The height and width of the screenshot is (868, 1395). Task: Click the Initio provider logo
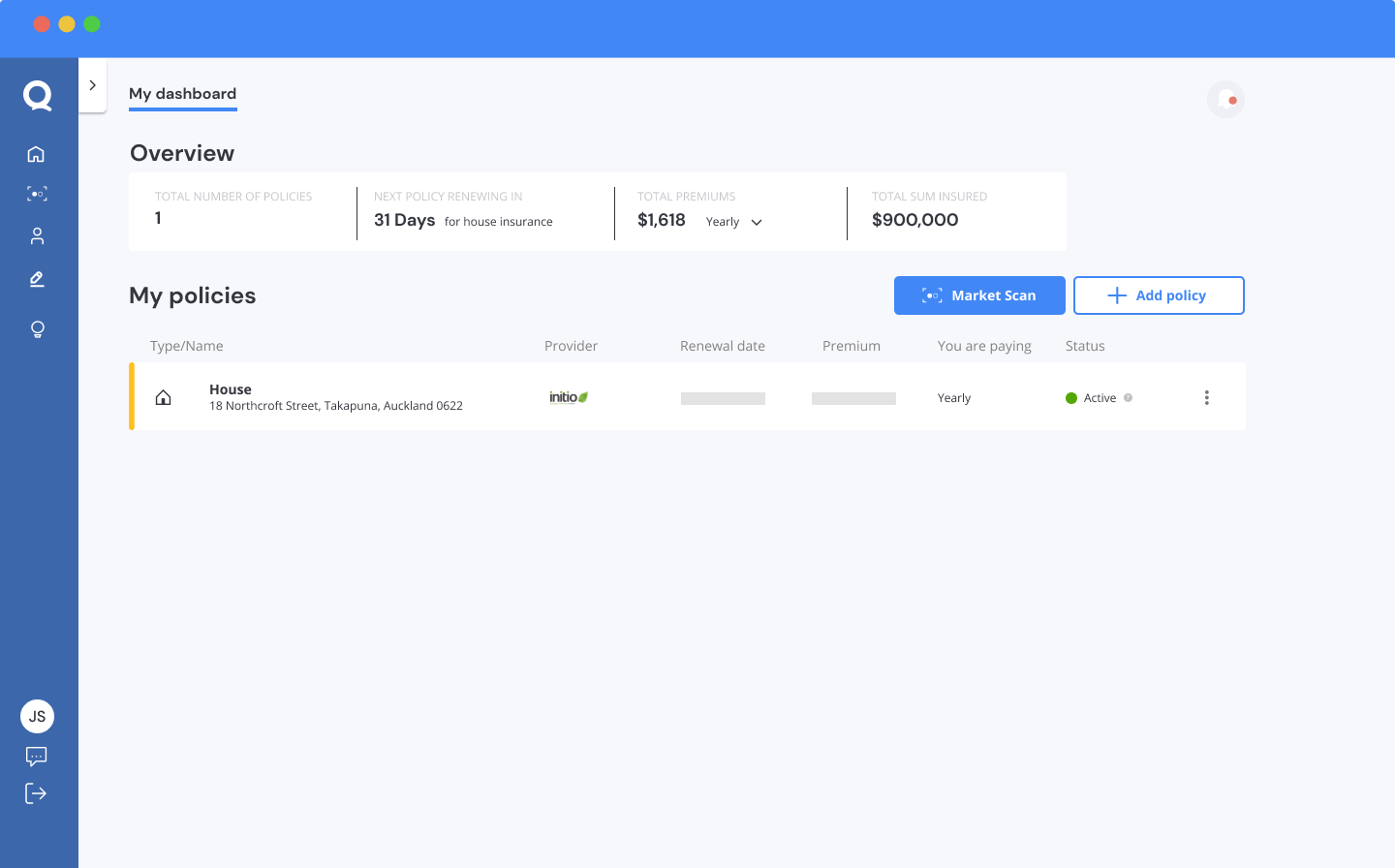[x=569, y=397]
